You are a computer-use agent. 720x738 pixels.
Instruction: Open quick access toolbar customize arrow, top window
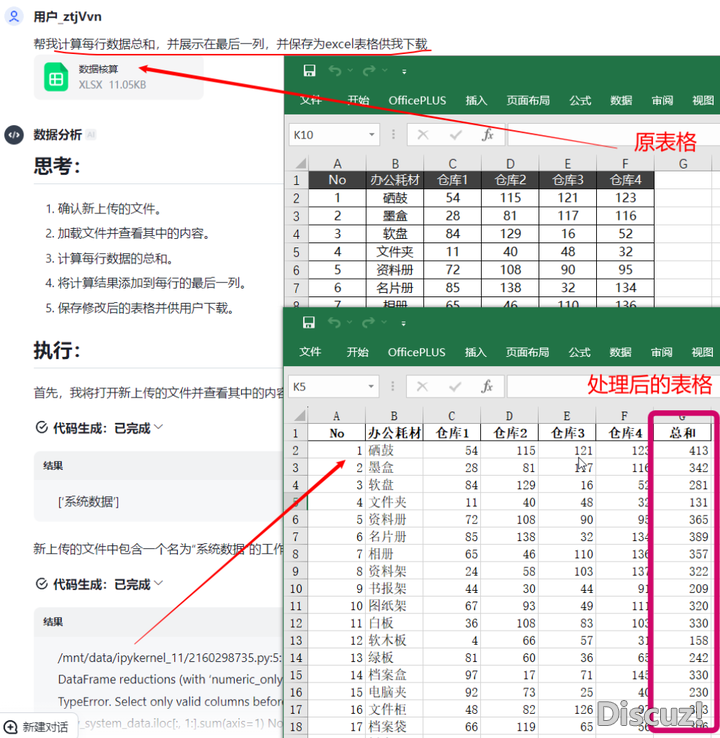point(404,72)
